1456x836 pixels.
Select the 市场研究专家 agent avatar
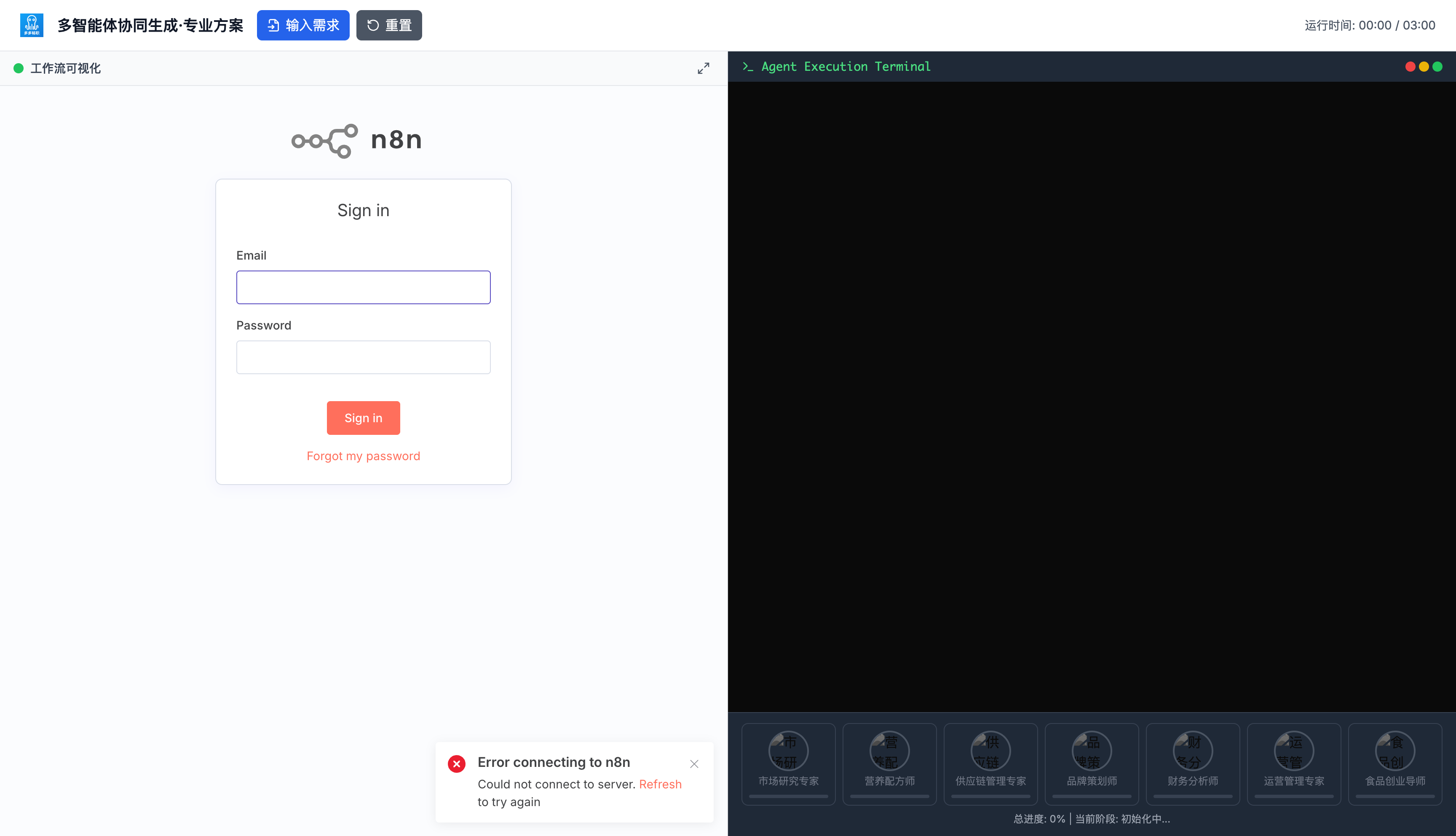coord(788,751)
